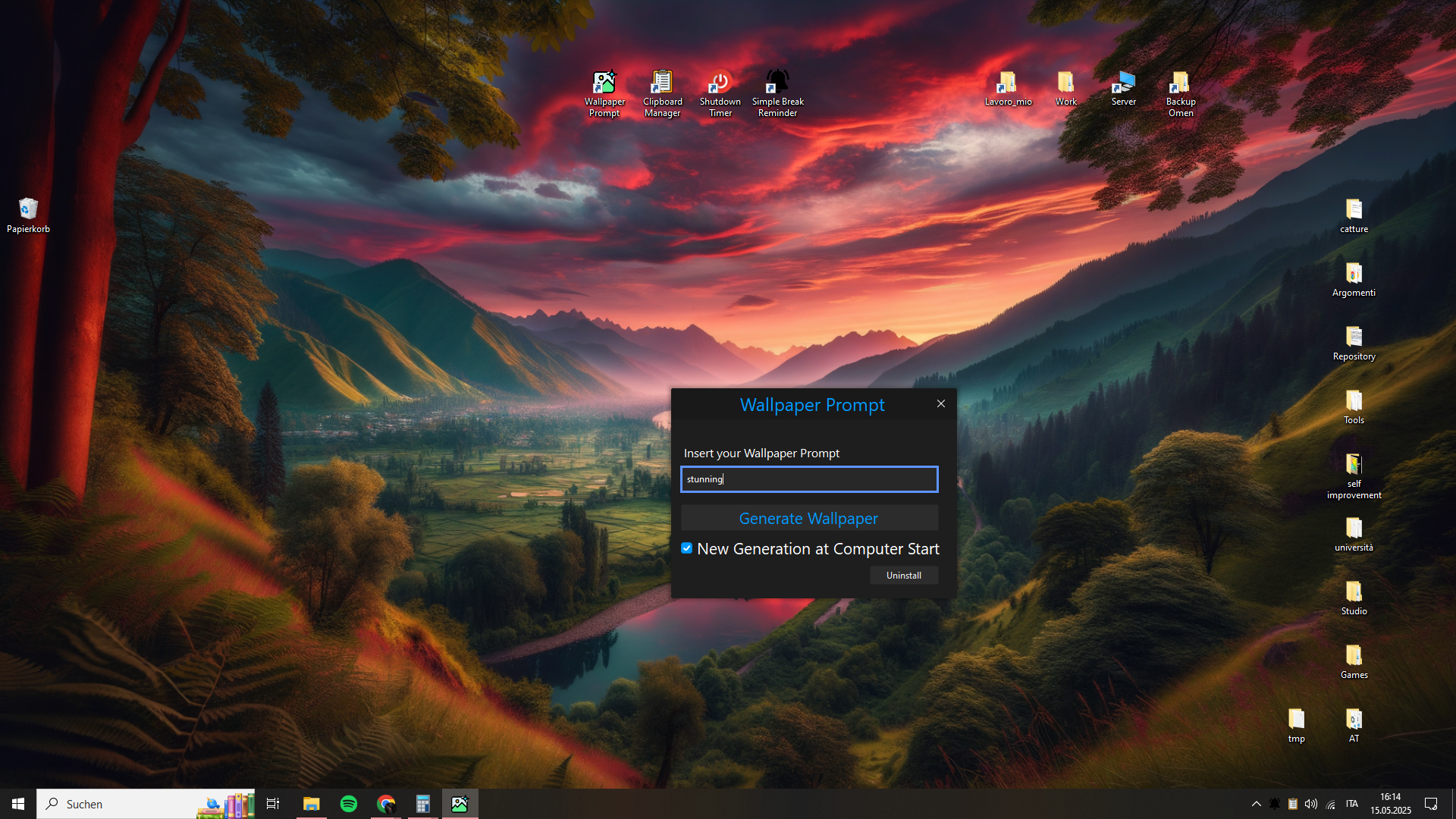
Task: Open the Backup Omen folder shortcut
Action: (x=1180, y=93)
